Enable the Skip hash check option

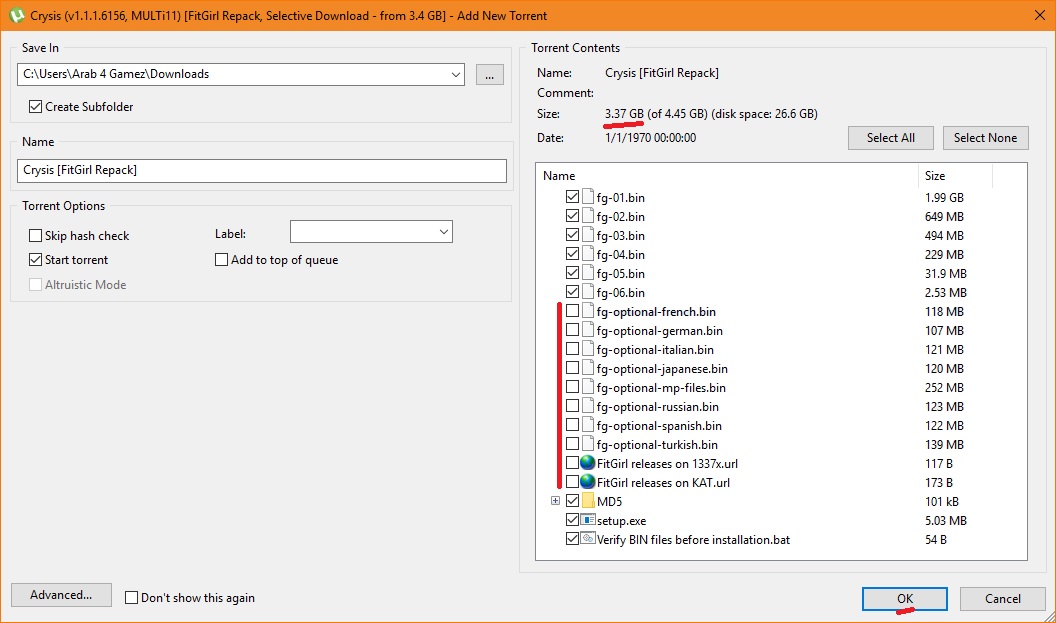36,236
